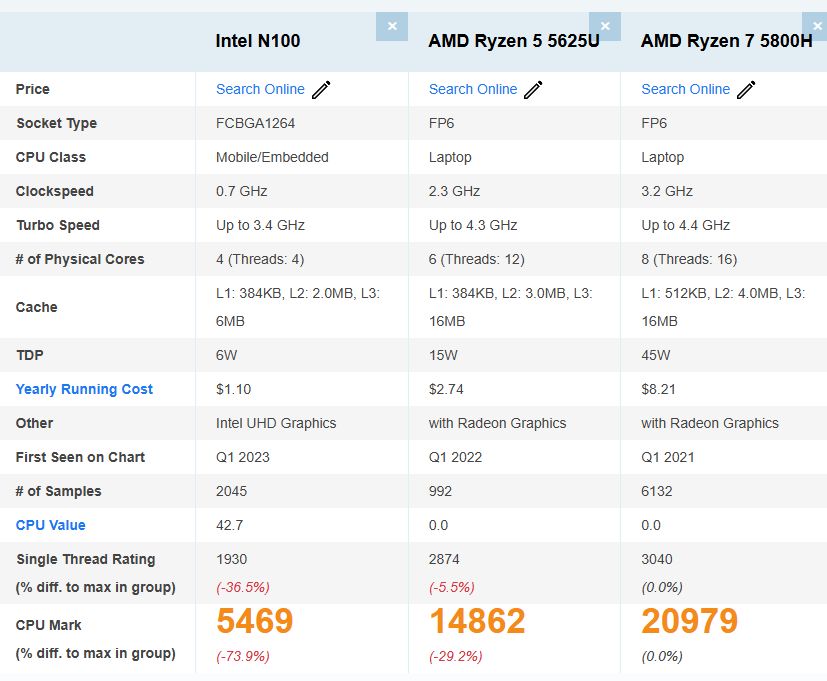Click the 3.2 GHz clockspeed value
This screenshot has height=681, width=827.
[667, 191]
